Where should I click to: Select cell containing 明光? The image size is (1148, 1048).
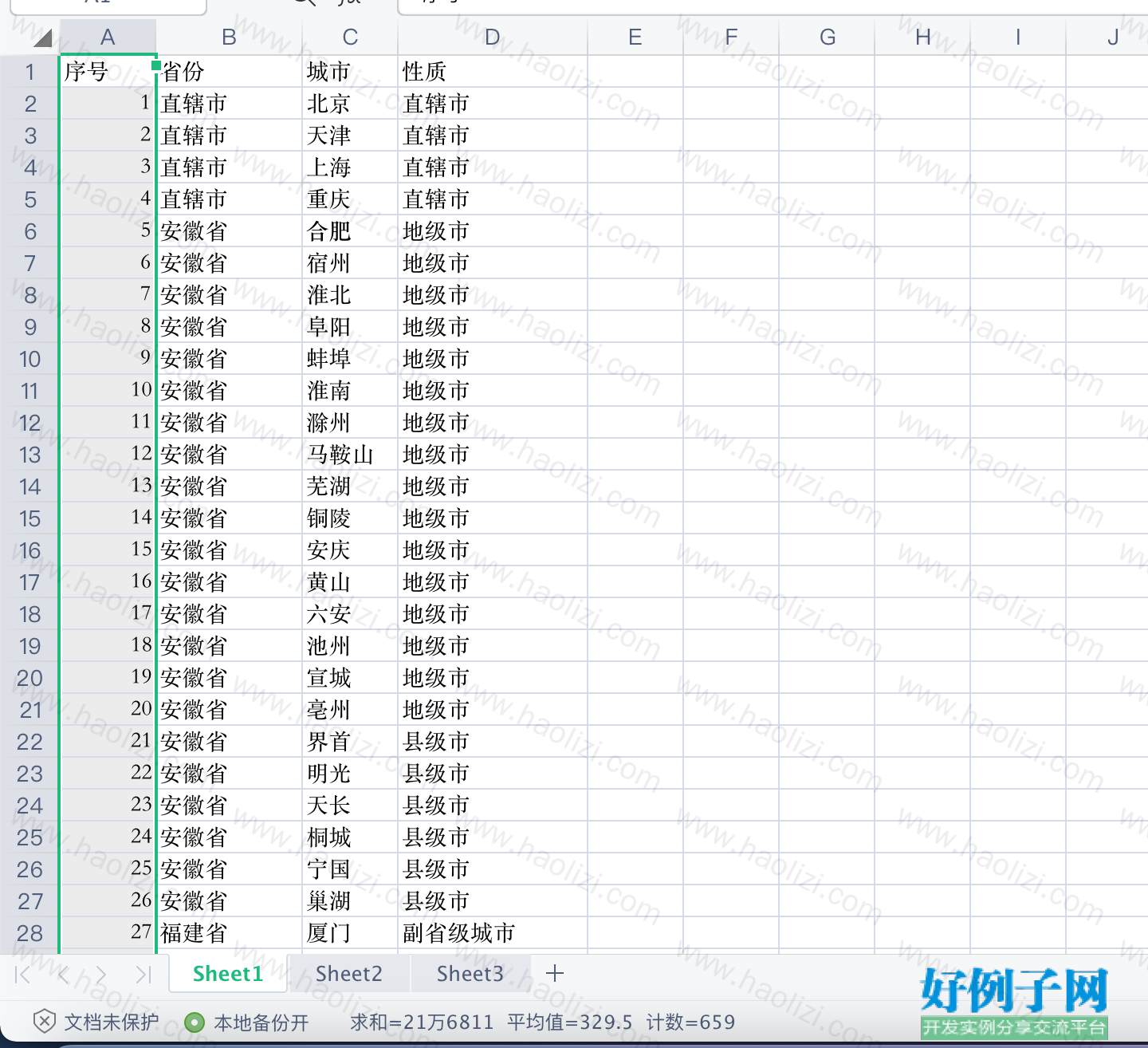coord(350,774)
